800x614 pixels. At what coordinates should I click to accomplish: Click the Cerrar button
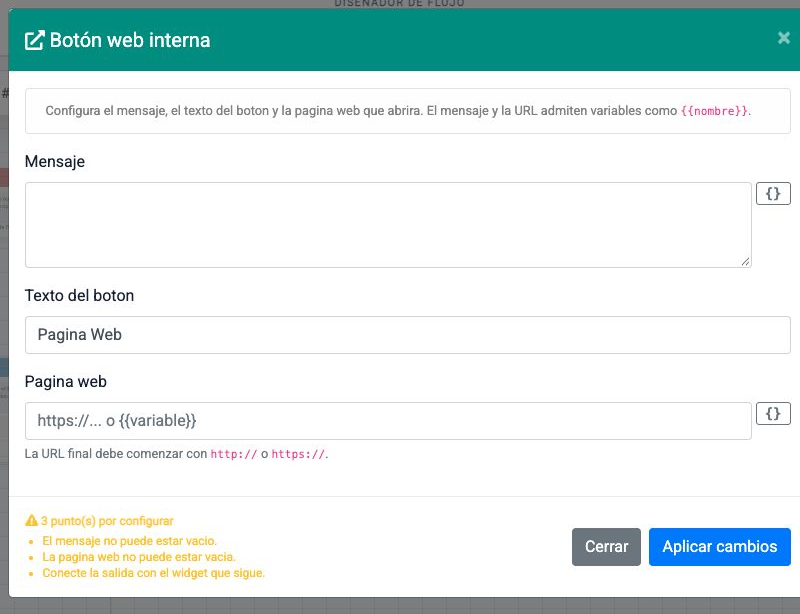point(606,547)
